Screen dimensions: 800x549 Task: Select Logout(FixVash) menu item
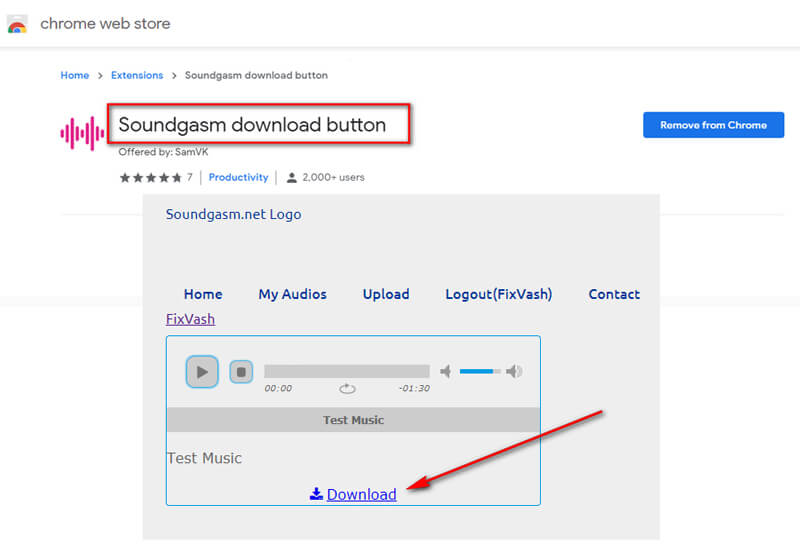[498, 294]
